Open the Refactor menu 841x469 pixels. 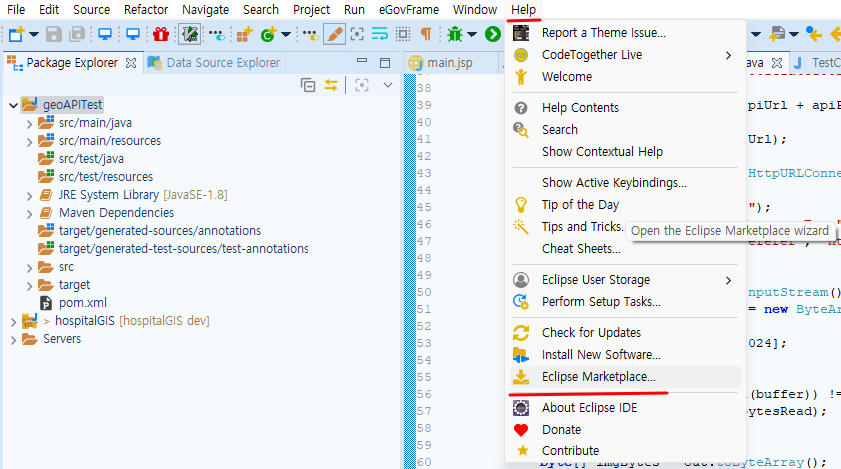tap(146, 10)
